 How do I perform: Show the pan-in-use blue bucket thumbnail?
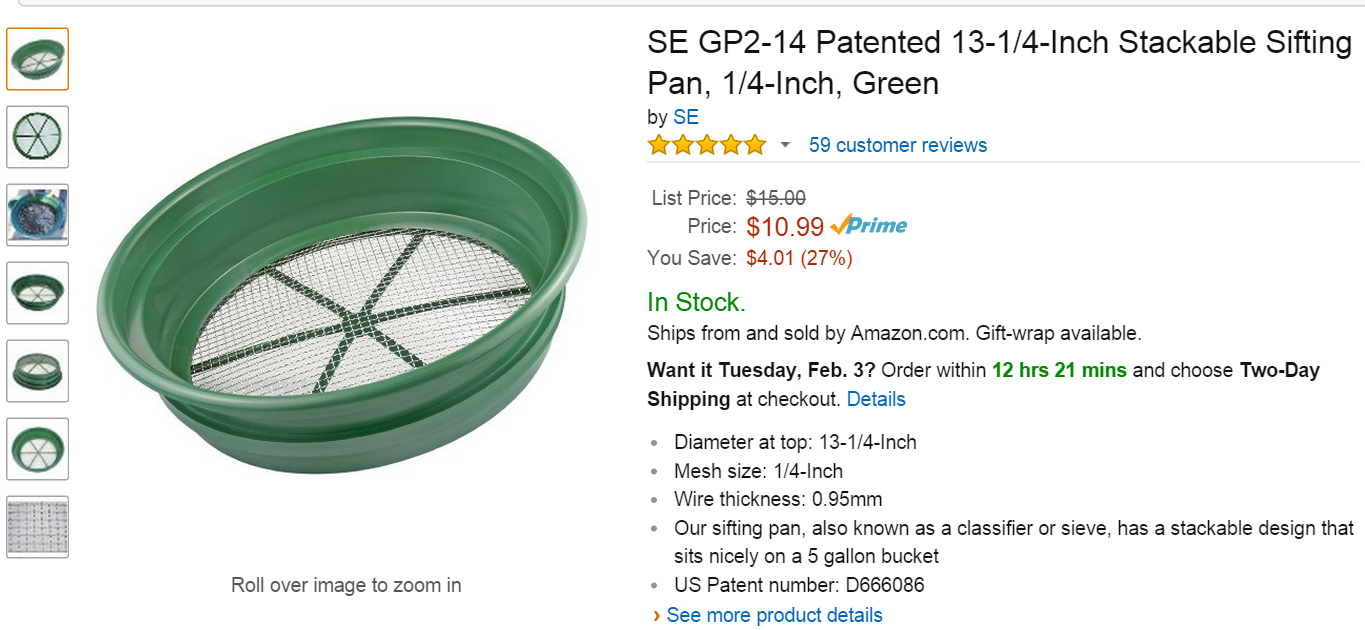[38, 215]
